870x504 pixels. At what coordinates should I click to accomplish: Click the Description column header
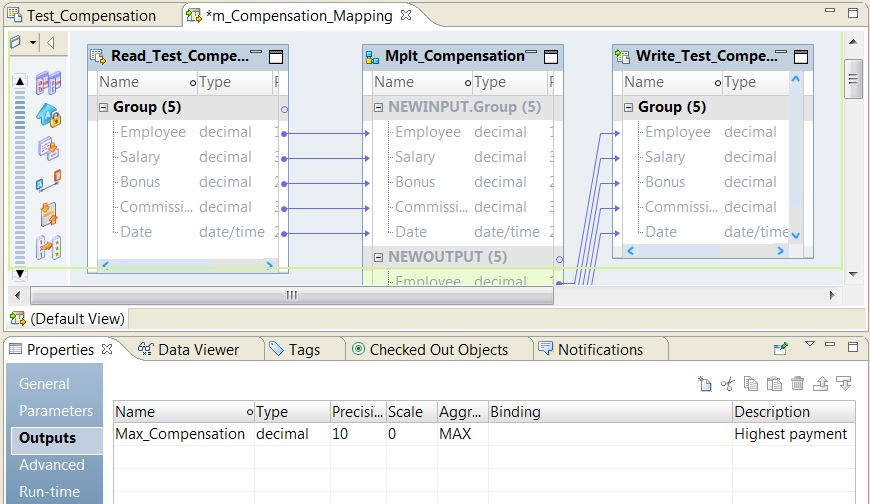click(x=793, y=412)
